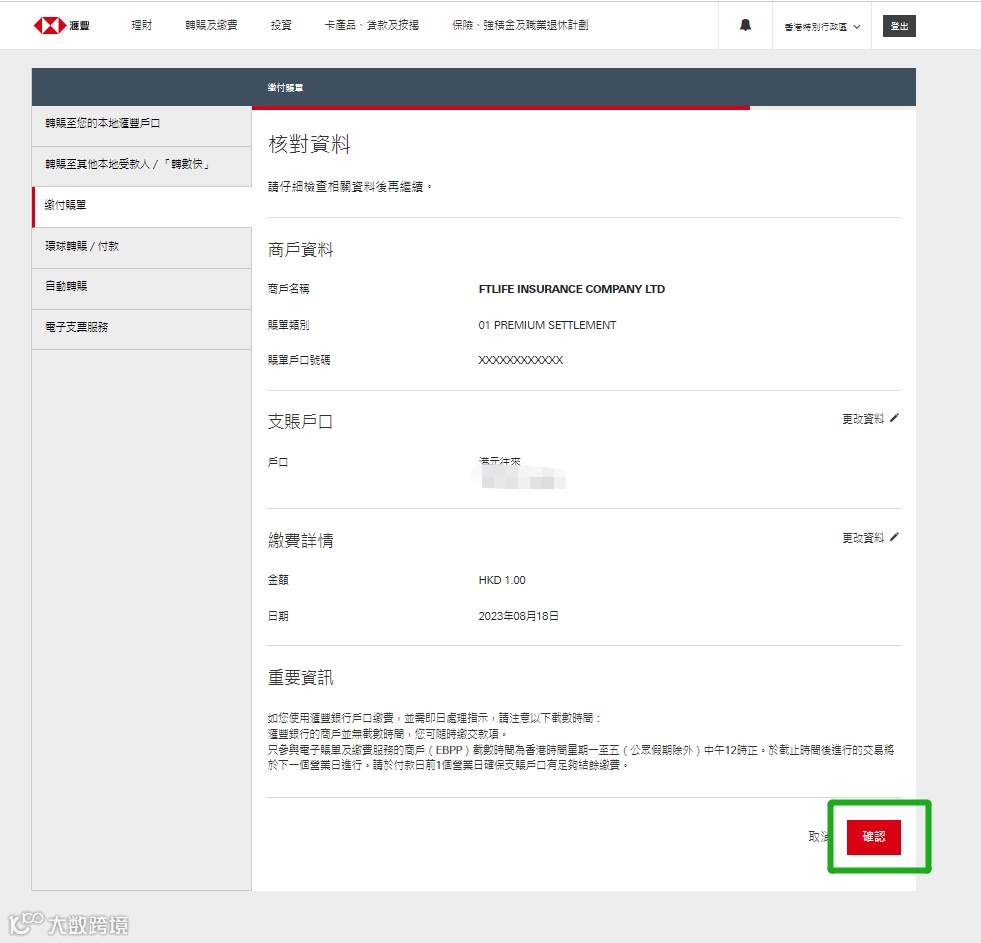Click the 登出 logout button
The height and width of the screenshot is (943, 981).
click(x=899, y=26)
